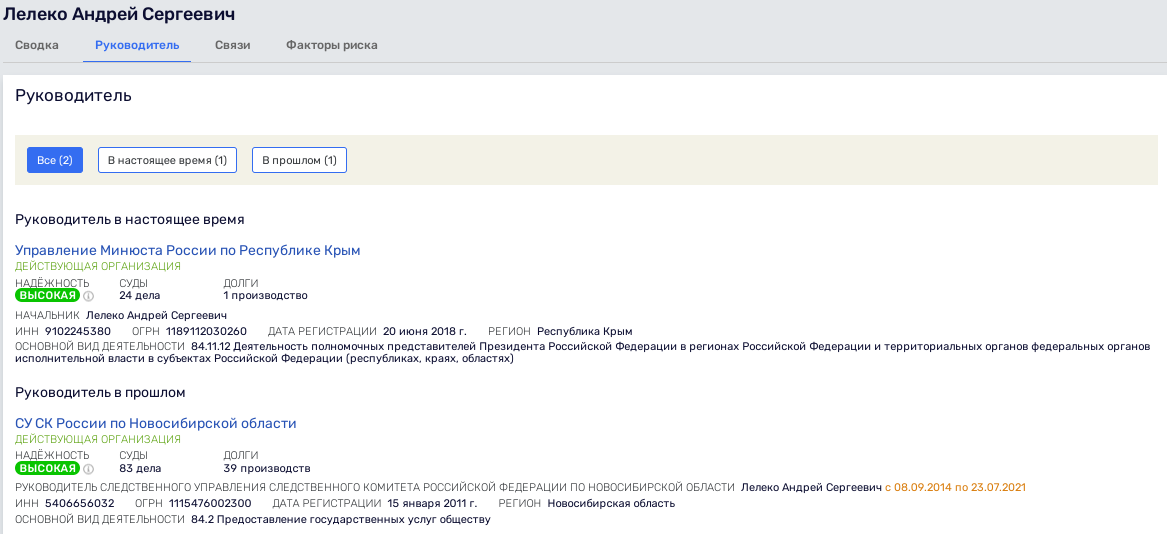Screen dimensions: 1167x534
Task: Click the Руководитель в прошлом heading
Action: click(100, 392)
